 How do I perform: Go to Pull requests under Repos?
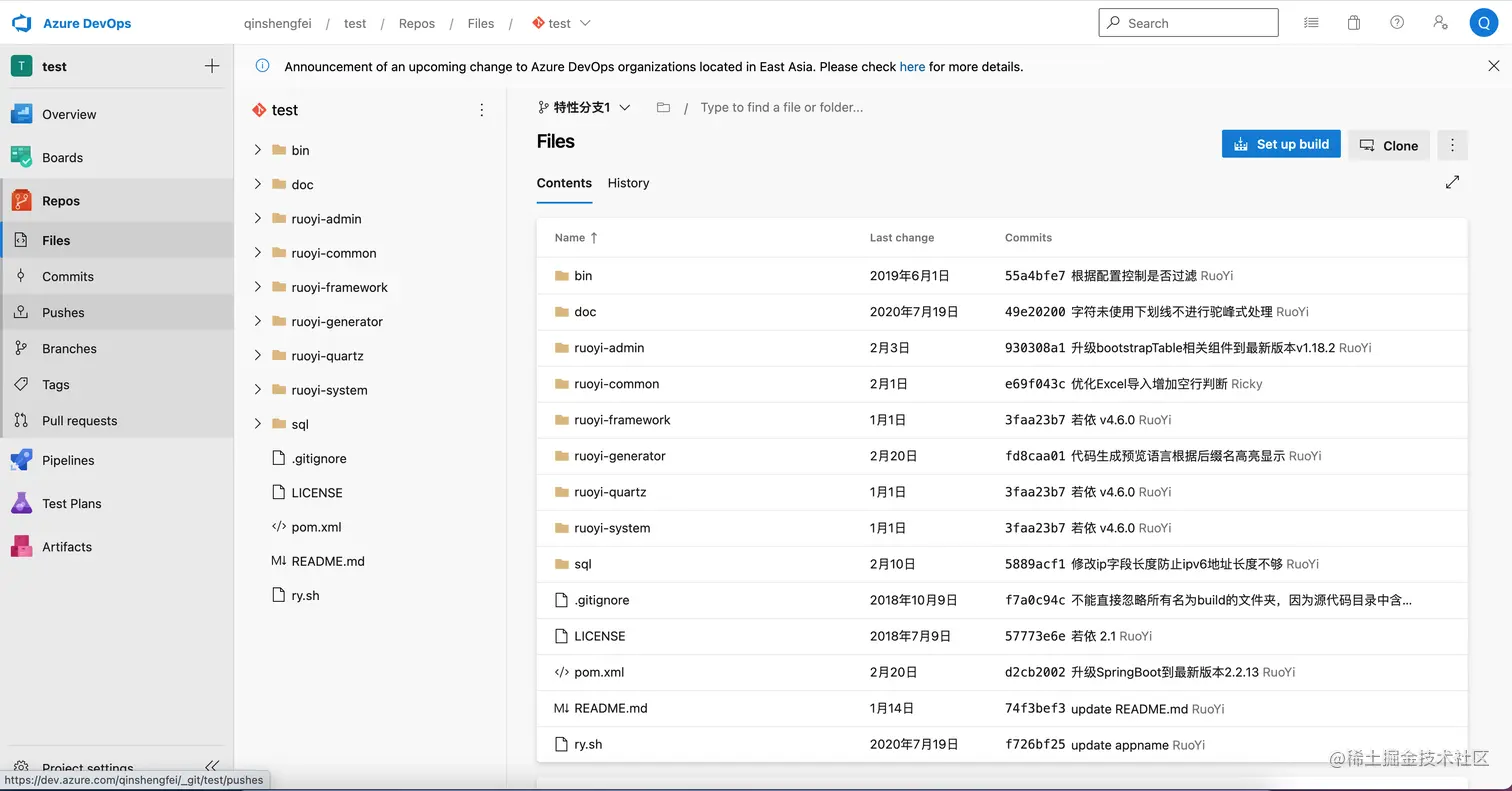click(x=117, y=420)
